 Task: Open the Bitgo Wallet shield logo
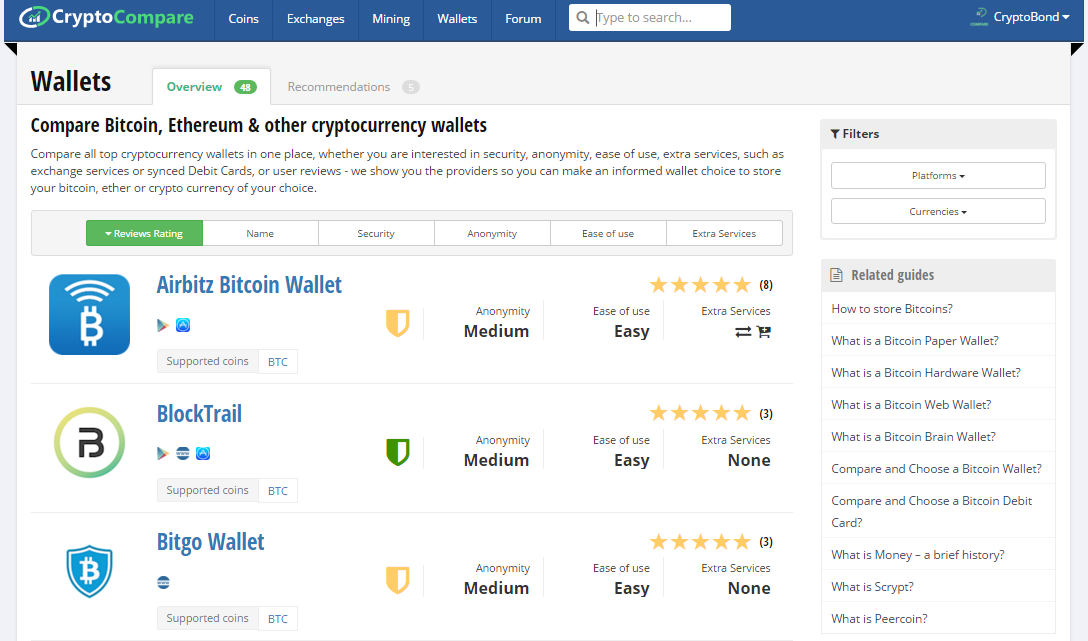pos(90,571)
